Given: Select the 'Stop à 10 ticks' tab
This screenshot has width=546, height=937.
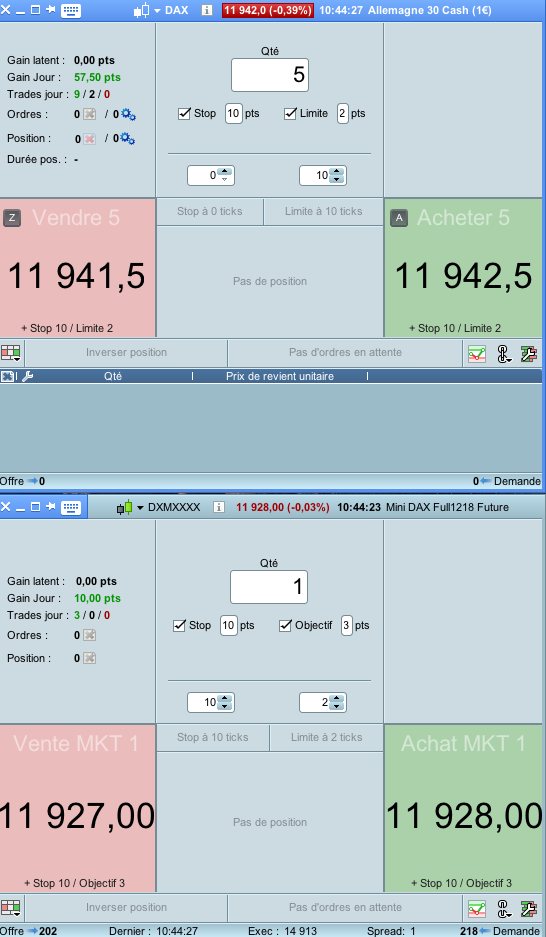Looking at the screenshot, I should coord(213,738).
